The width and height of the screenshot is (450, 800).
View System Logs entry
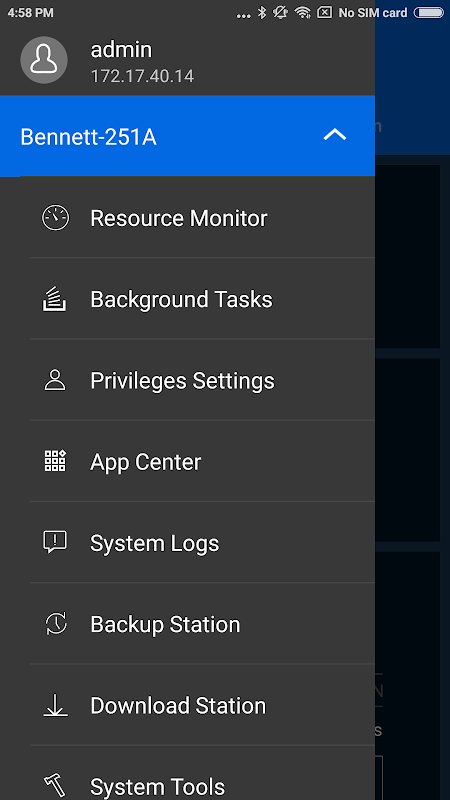coord(203,543)
